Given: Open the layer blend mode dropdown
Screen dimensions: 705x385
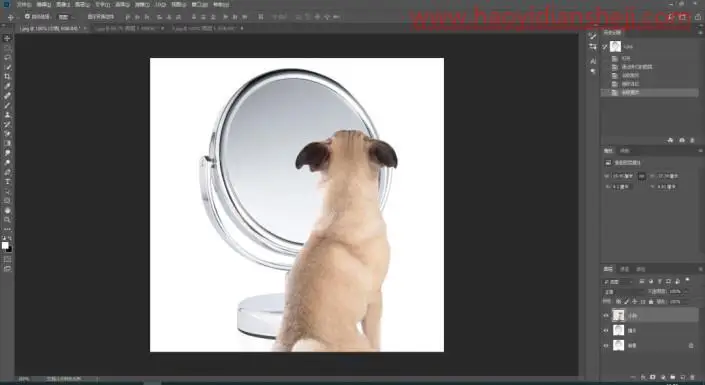Looking at the screenshot, I should tap(623, 292).
